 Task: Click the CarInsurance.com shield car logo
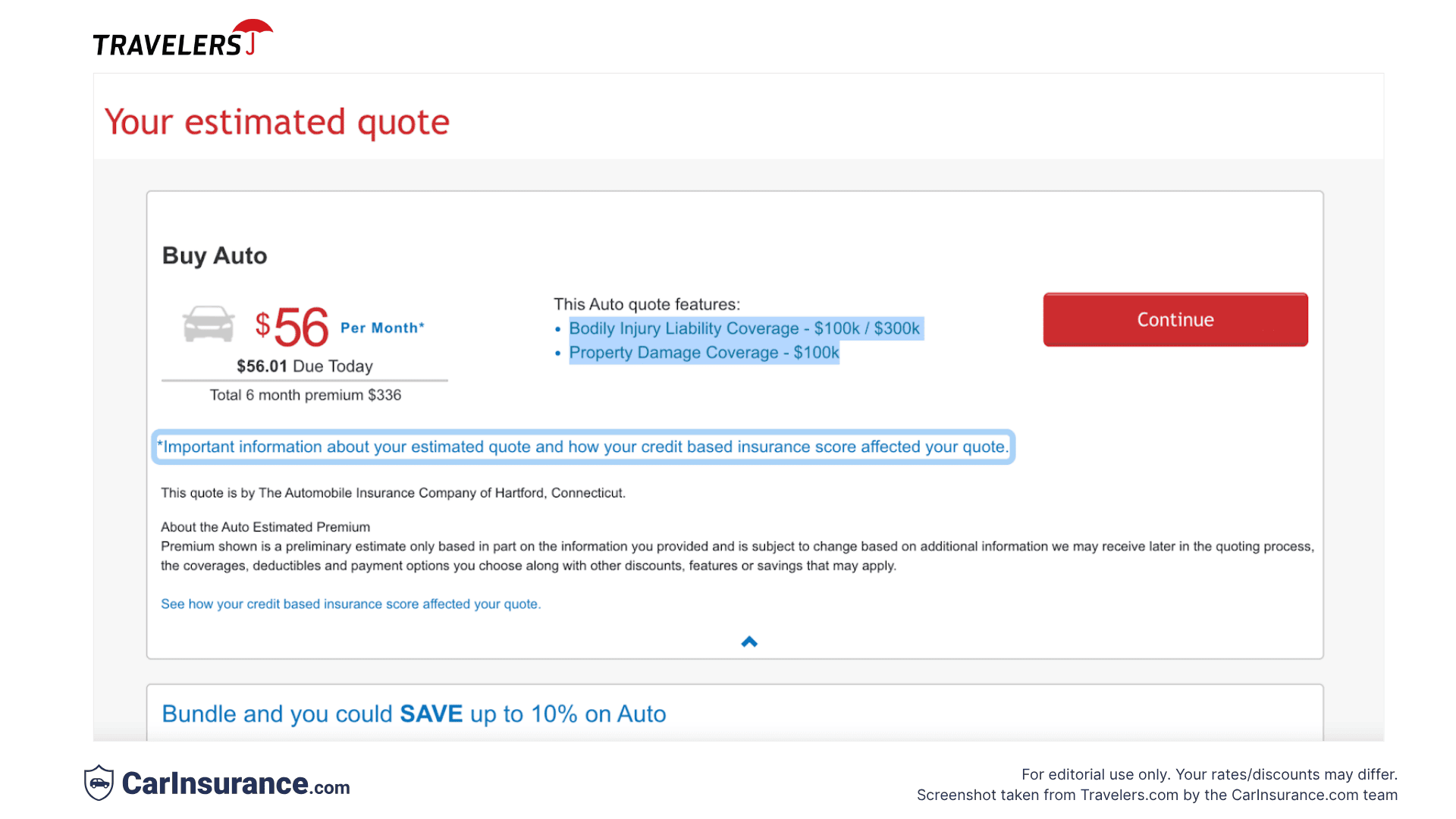click(99, 783)
